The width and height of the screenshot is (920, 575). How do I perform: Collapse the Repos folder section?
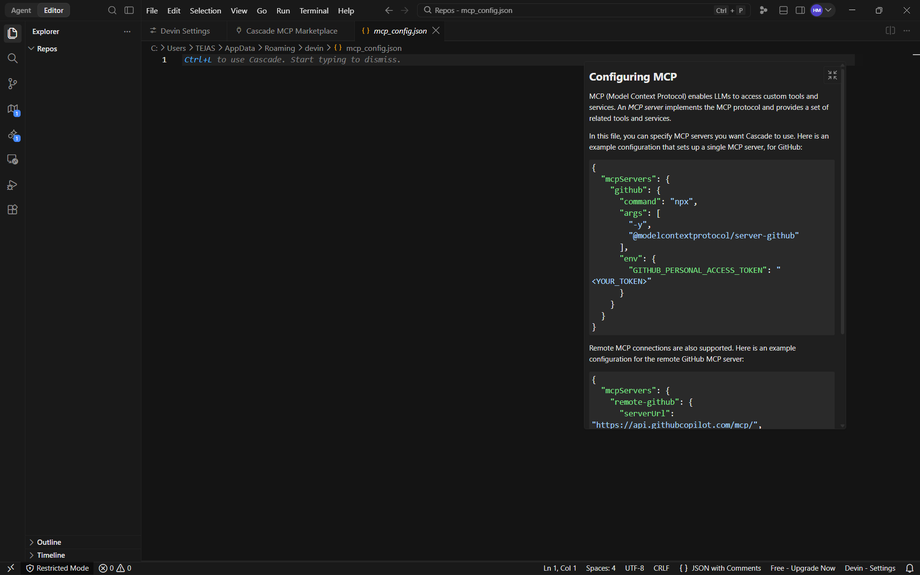(83, 49)
